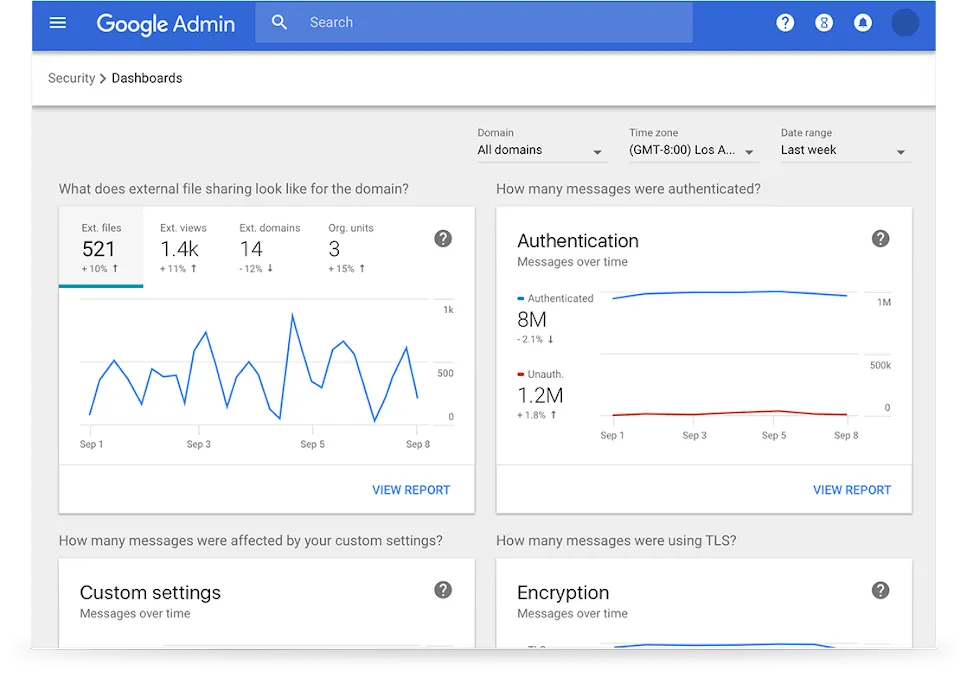Click help icon on Encryption card
This screenshot has height=678, width=960.
click(x=880, y=590)
